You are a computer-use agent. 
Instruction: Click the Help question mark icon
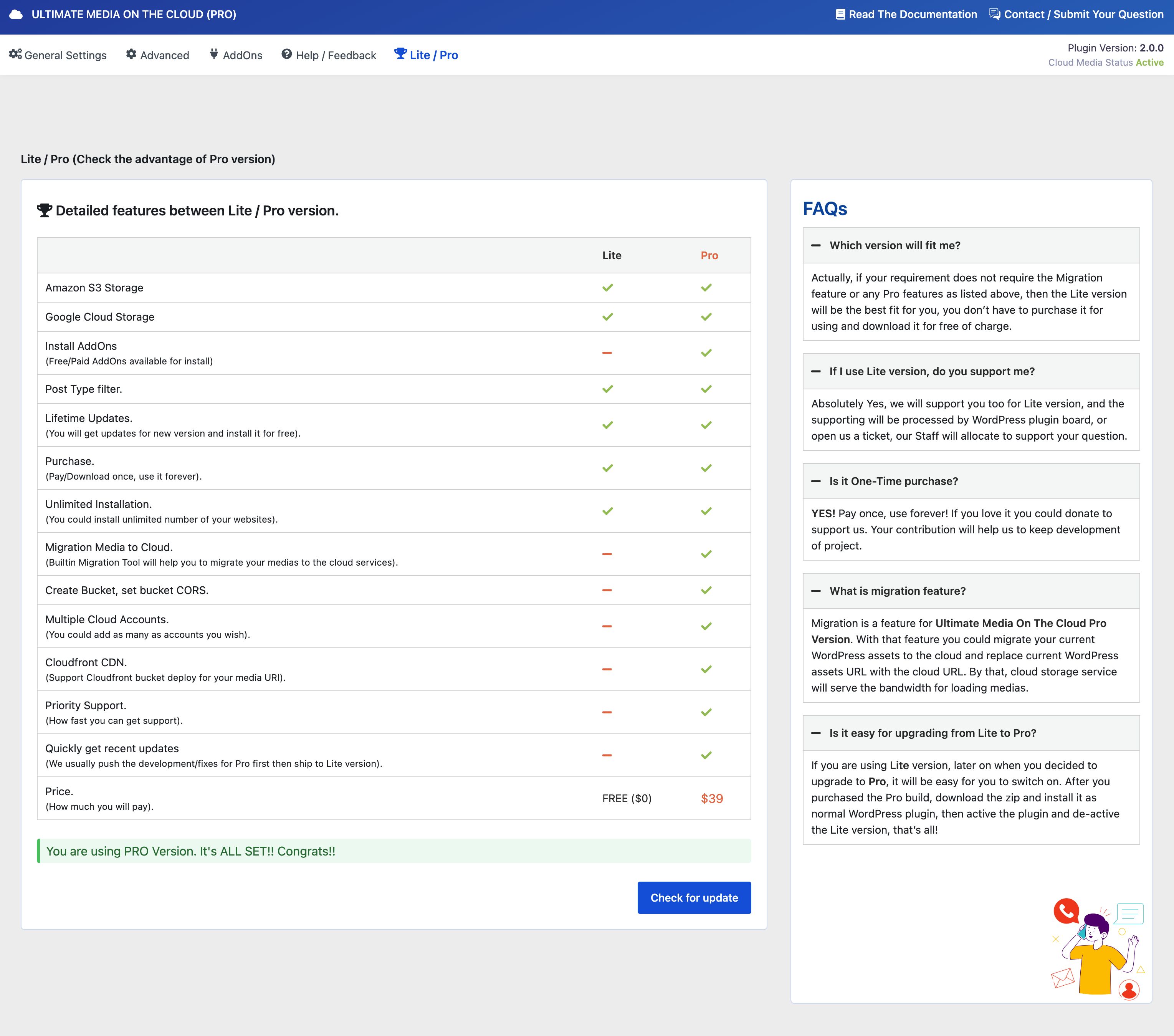(x=287, y=54)
